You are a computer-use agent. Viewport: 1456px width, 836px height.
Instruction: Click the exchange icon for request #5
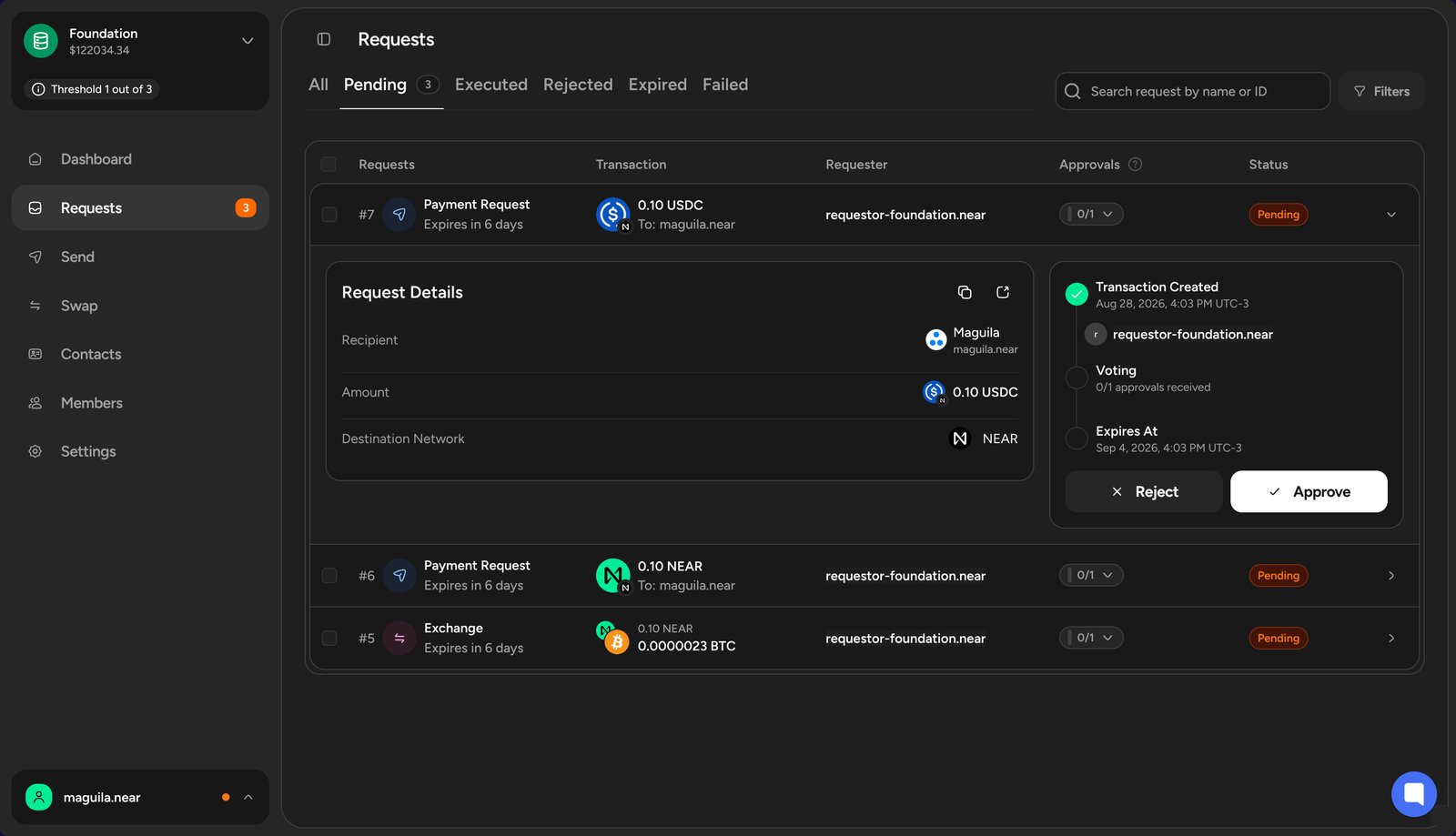click(399, 638)
